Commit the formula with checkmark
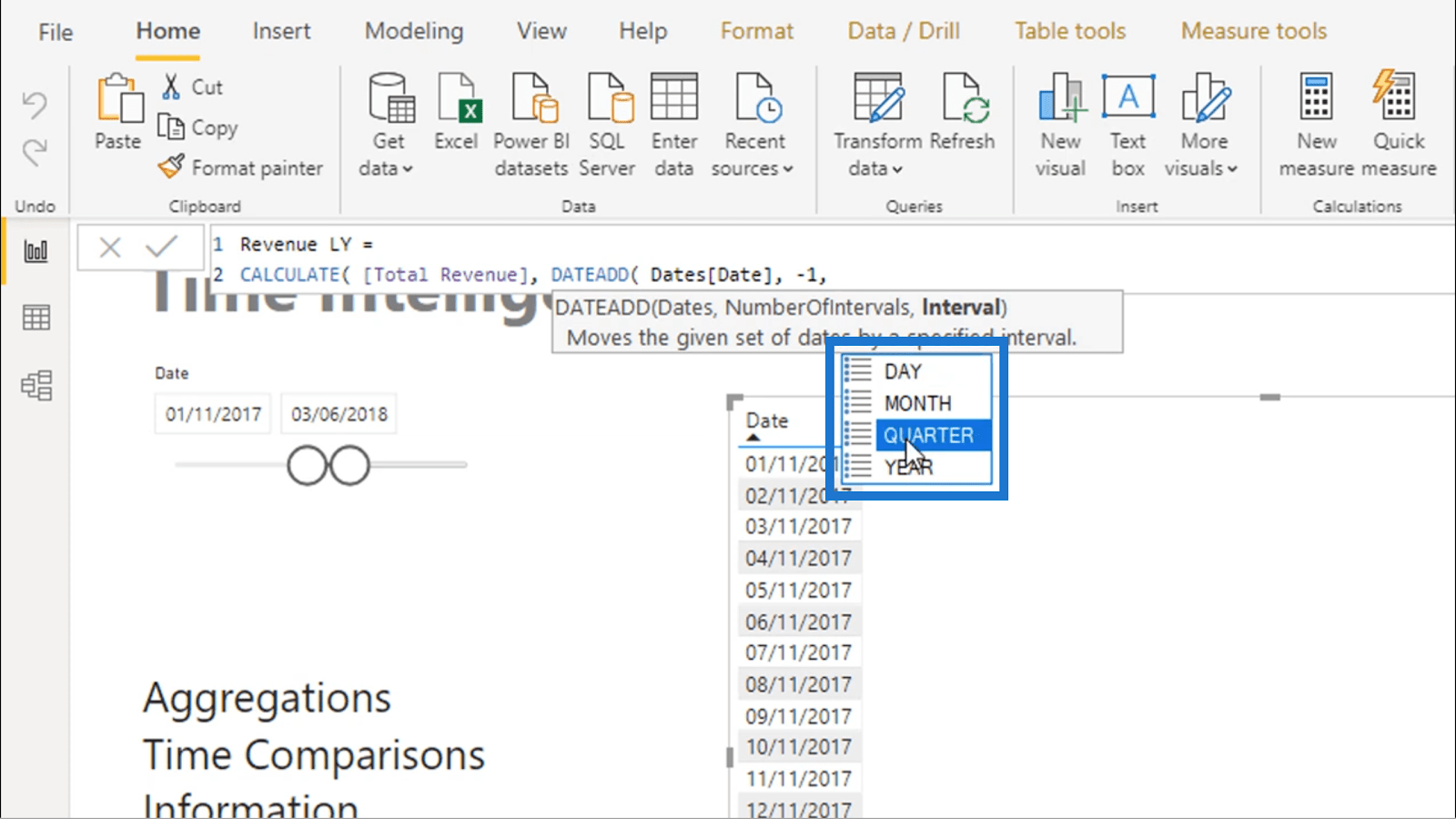The width and height of the screenshot is (1456, 819). [162, 246]
